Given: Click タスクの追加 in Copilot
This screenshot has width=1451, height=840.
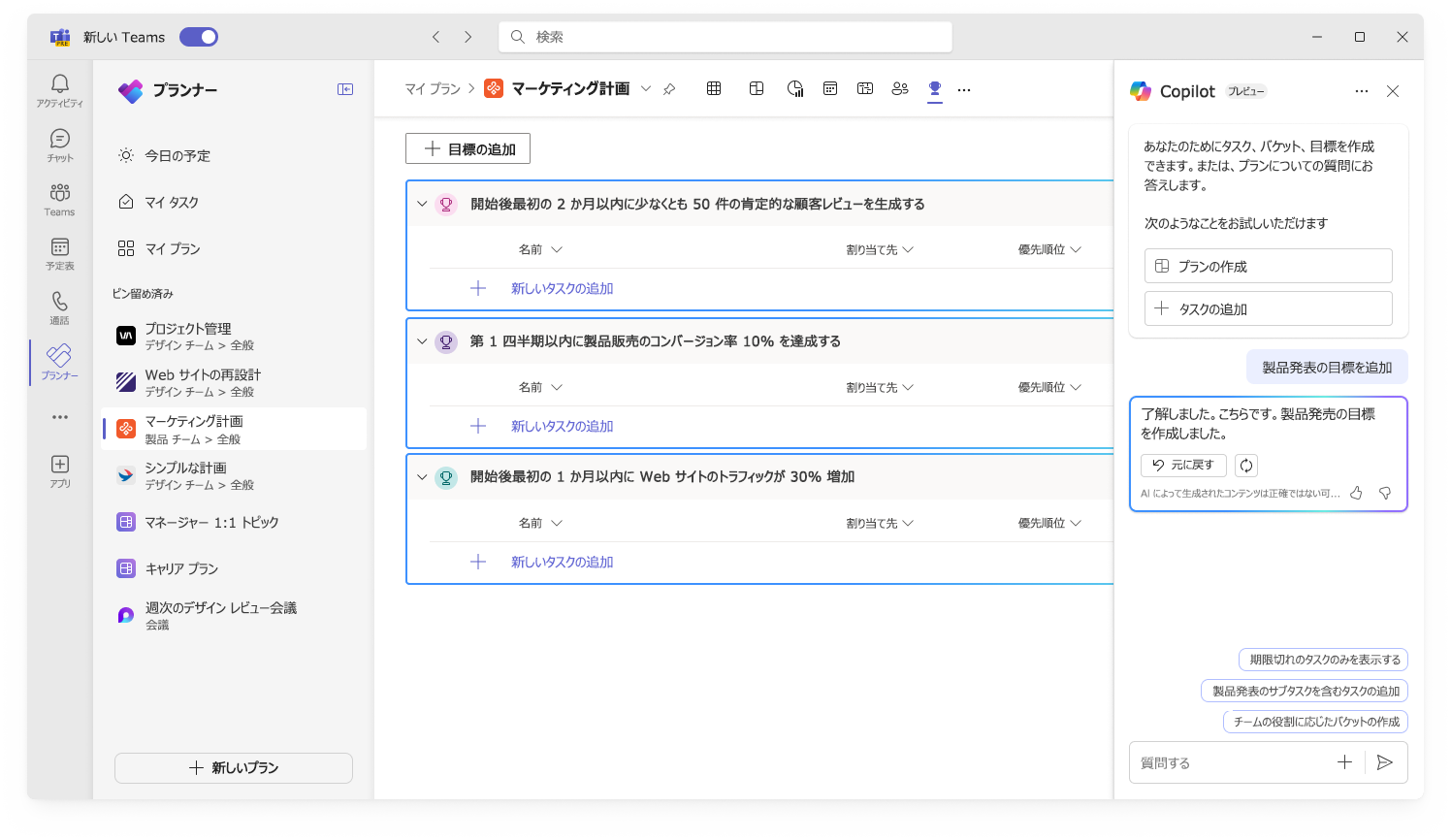Looking at the screenshot, I should pyautogui.click(x=1268, y=308).
